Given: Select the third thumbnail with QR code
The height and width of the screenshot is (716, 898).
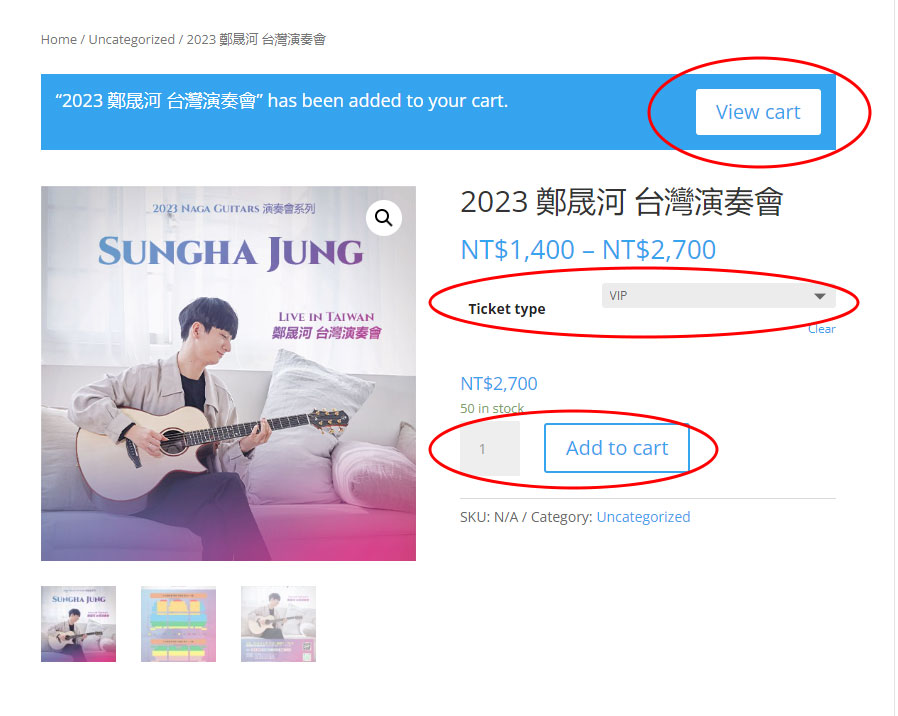Looking at the screenshot, I should point(278,624).
